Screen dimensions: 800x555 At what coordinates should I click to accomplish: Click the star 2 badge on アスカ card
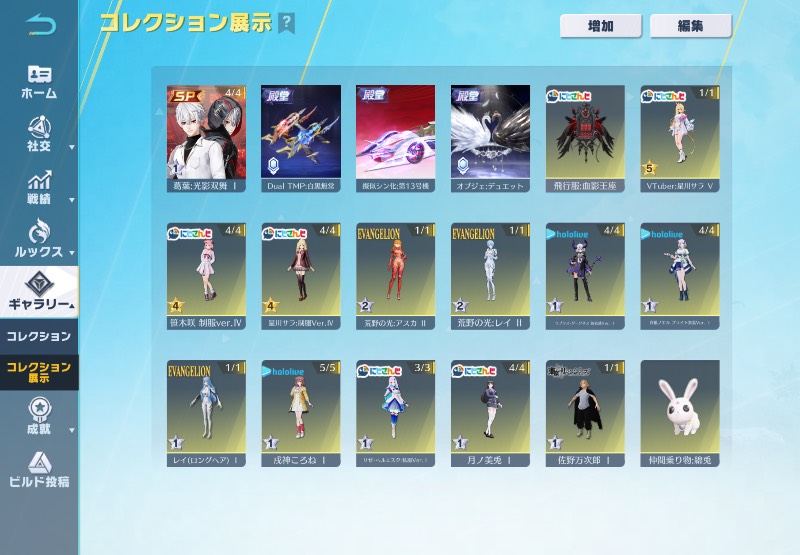[365, 306]
